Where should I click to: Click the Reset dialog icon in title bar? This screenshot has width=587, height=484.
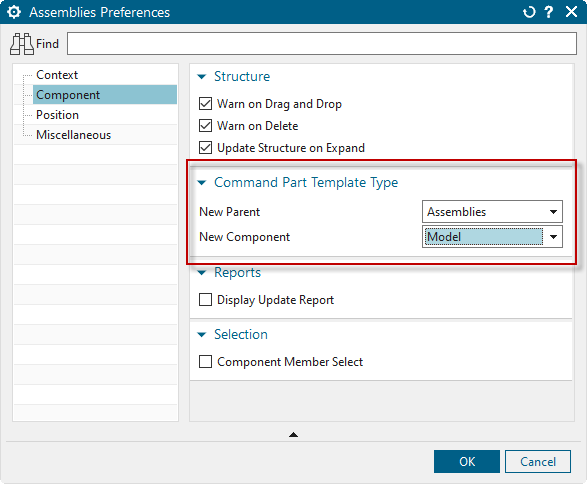[x=529, y=12]
